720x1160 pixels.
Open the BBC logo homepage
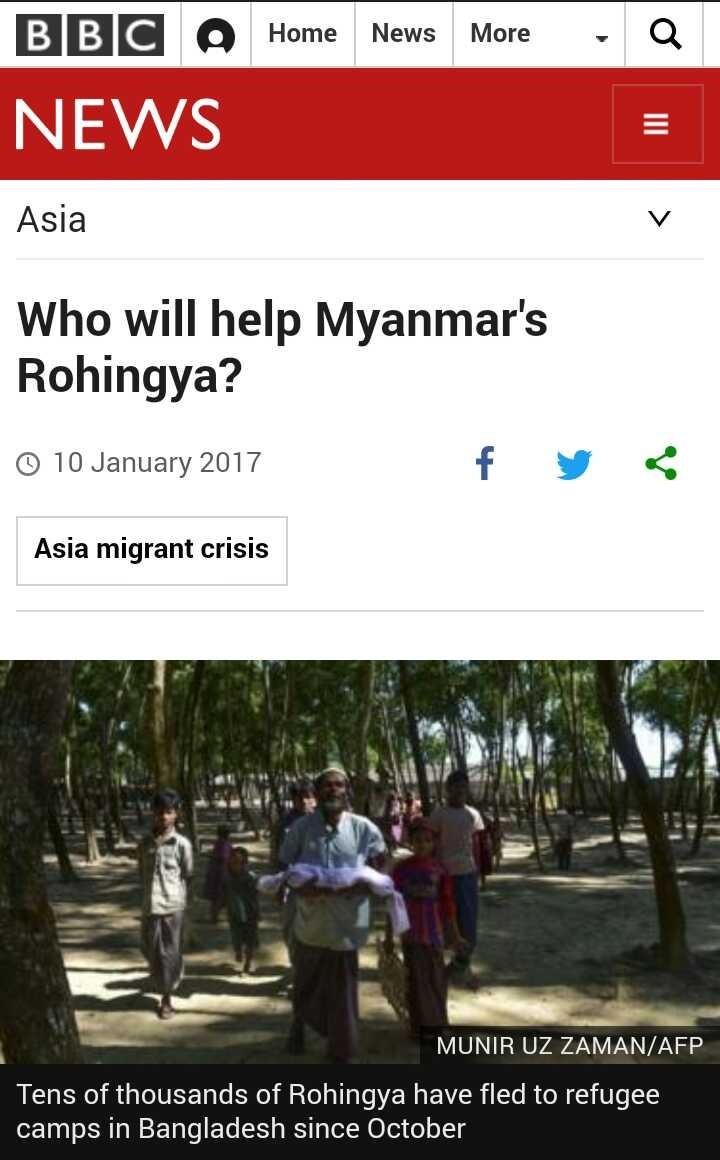click(x=90, y=35)
